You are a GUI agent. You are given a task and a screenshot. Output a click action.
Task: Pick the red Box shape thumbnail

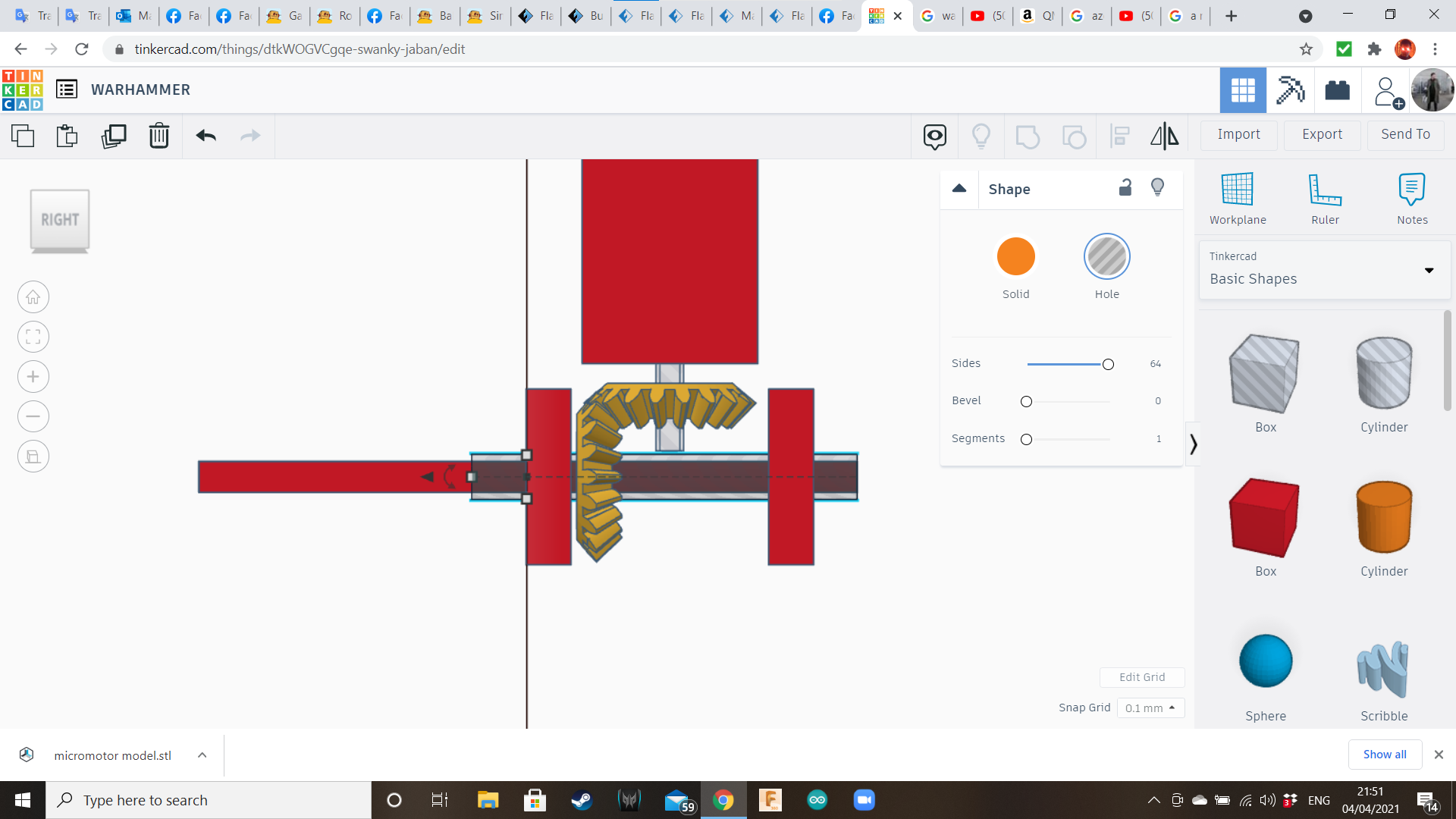[x=1265, y=518]
